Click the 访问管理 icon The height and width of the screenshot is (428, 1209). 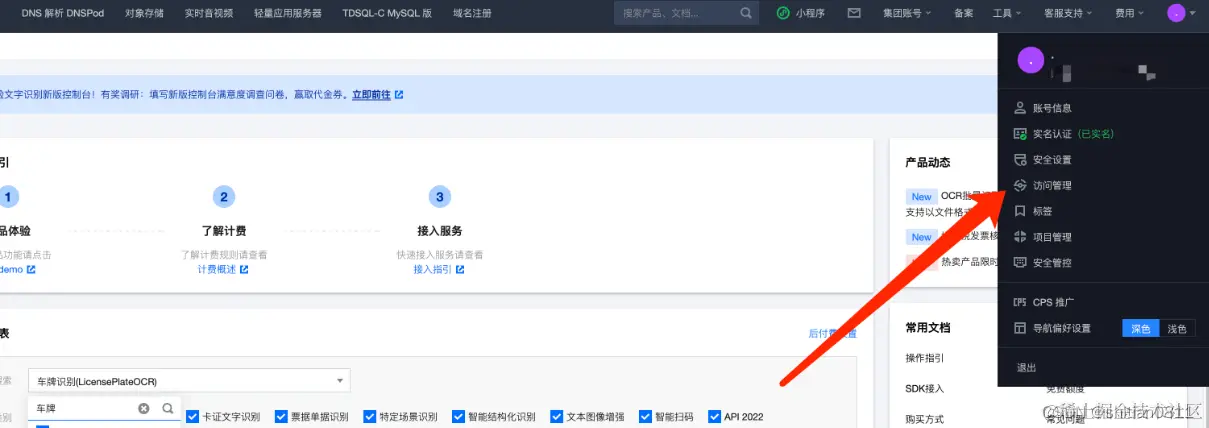1020,185
